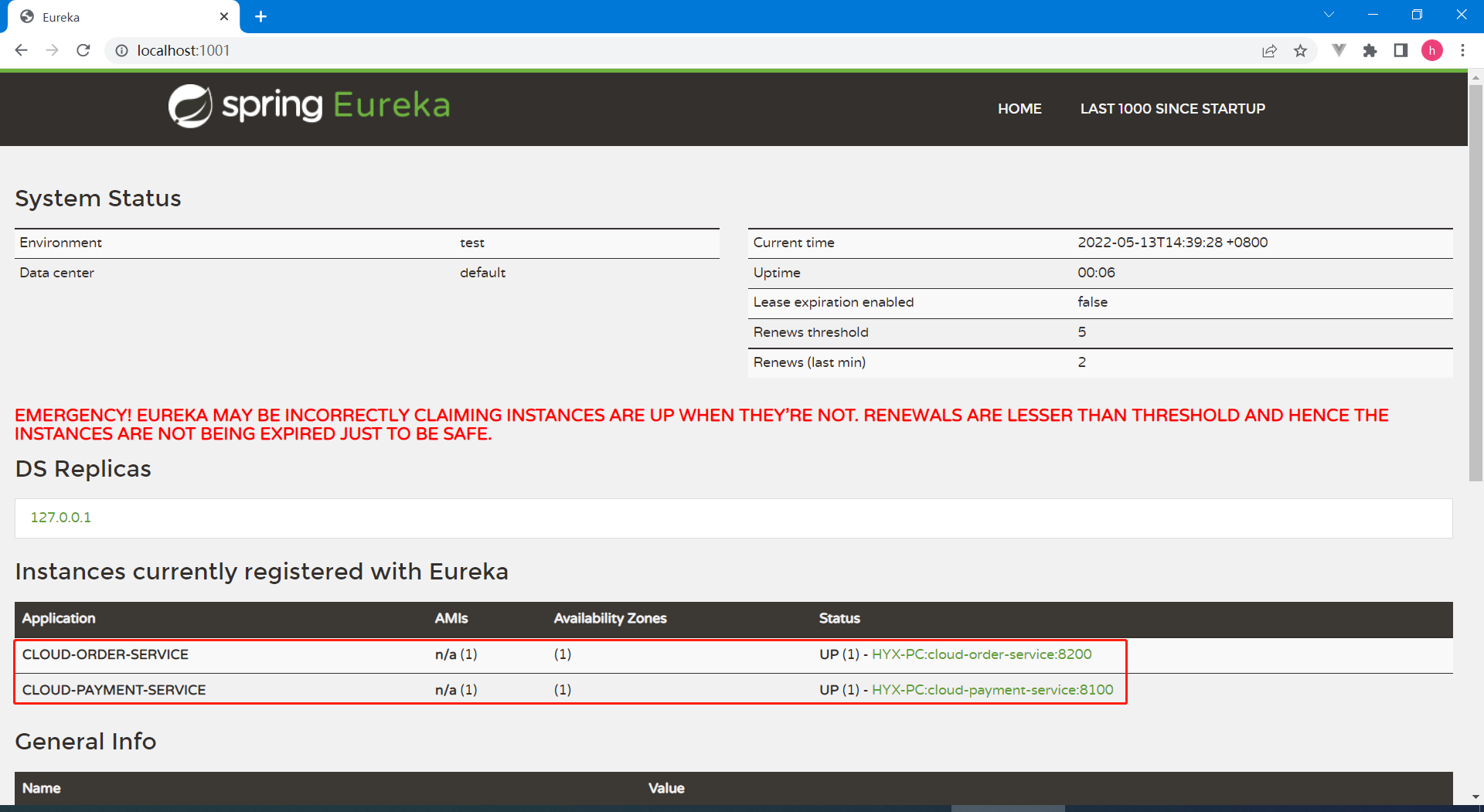Open the tab search dropdown arrow
Screen dimensions: 1484x812
1329,15
